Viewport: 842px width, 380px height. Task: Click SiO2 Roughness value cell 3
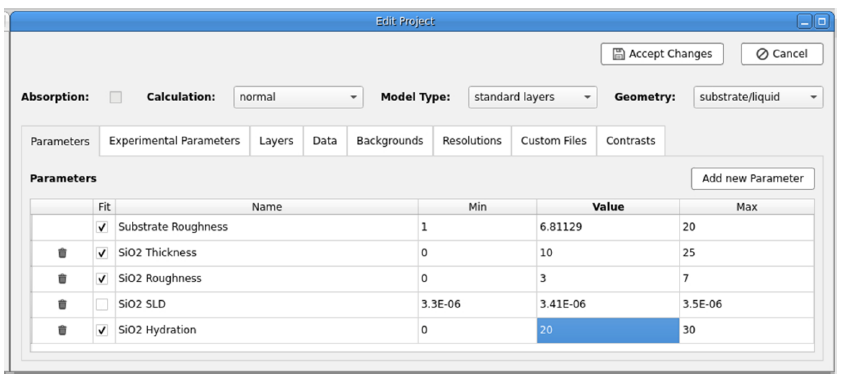click(608, 279)
